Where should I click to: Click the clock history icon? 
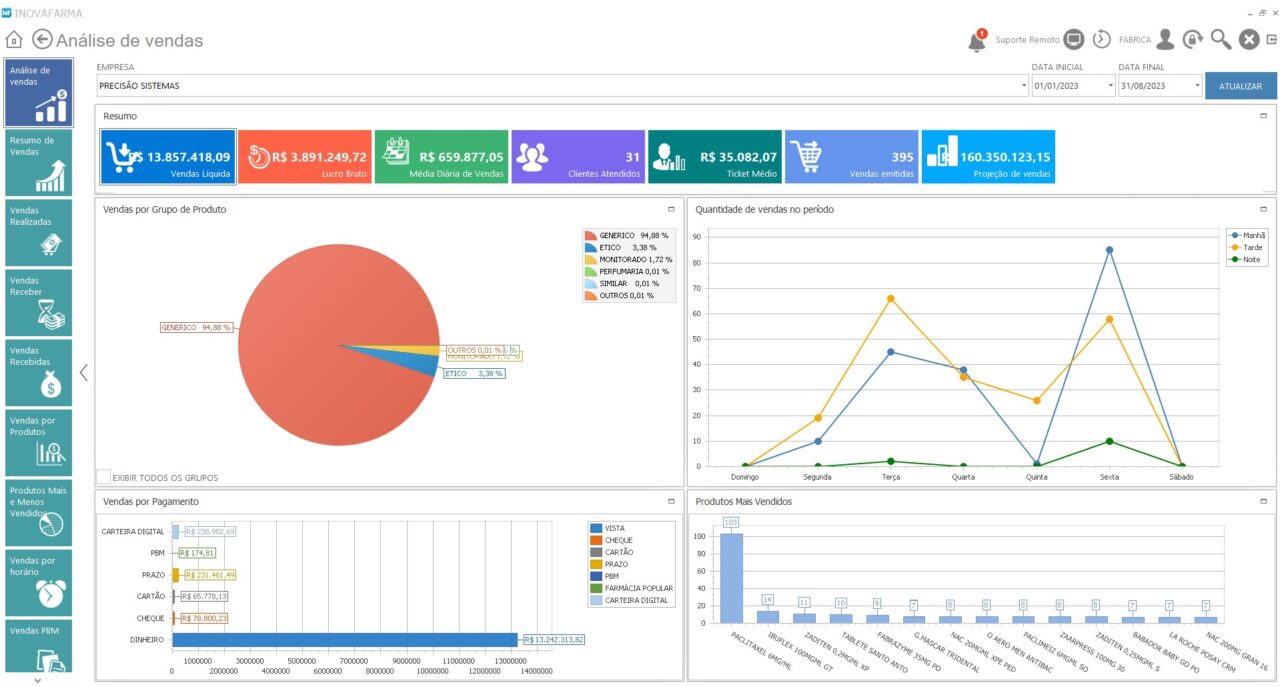click(x=1101, y=39)
